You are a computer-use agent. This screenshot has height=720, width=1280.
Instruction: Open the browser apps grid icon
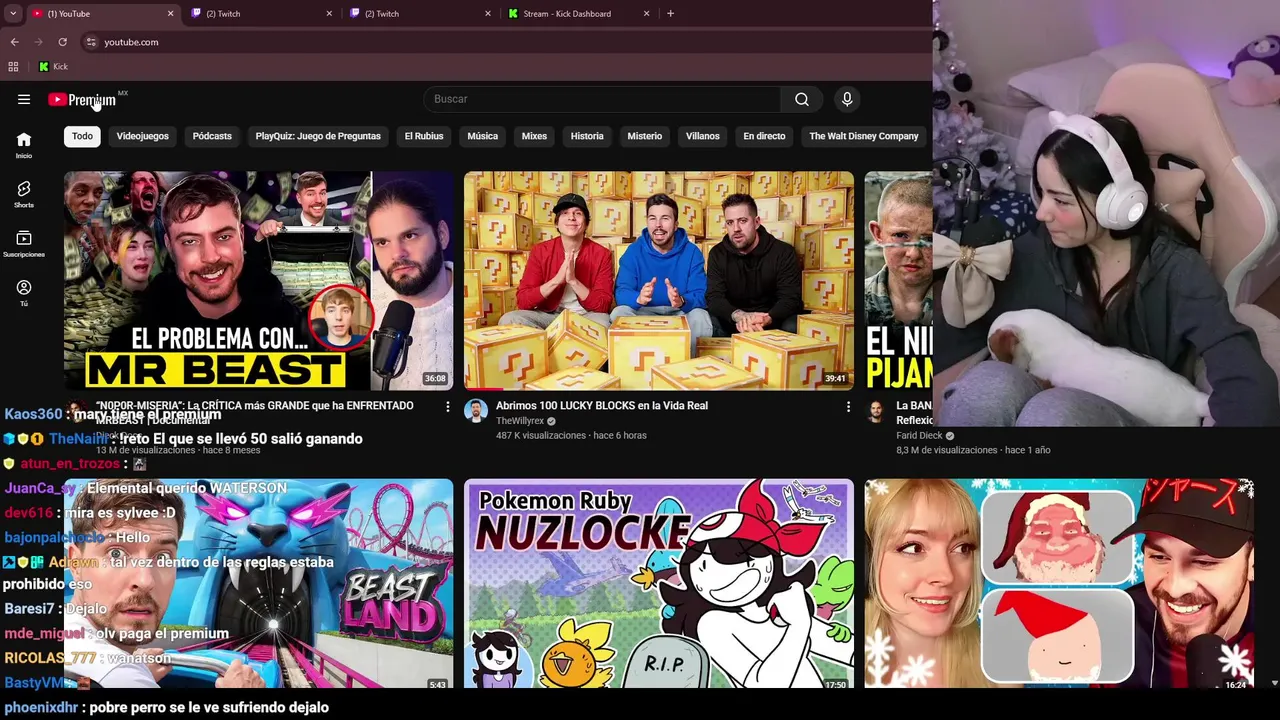click(x=13, y=66)
